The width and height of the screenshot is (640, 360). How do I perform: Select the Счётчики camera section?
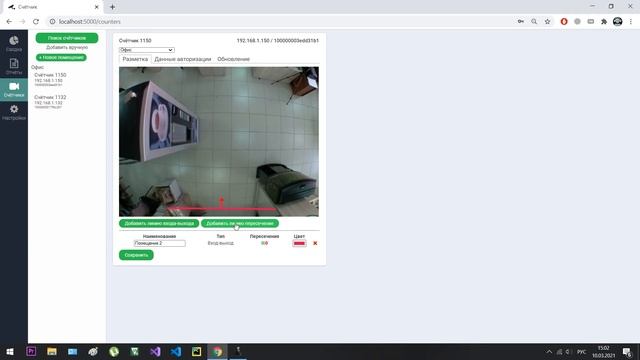coord(14,89)
